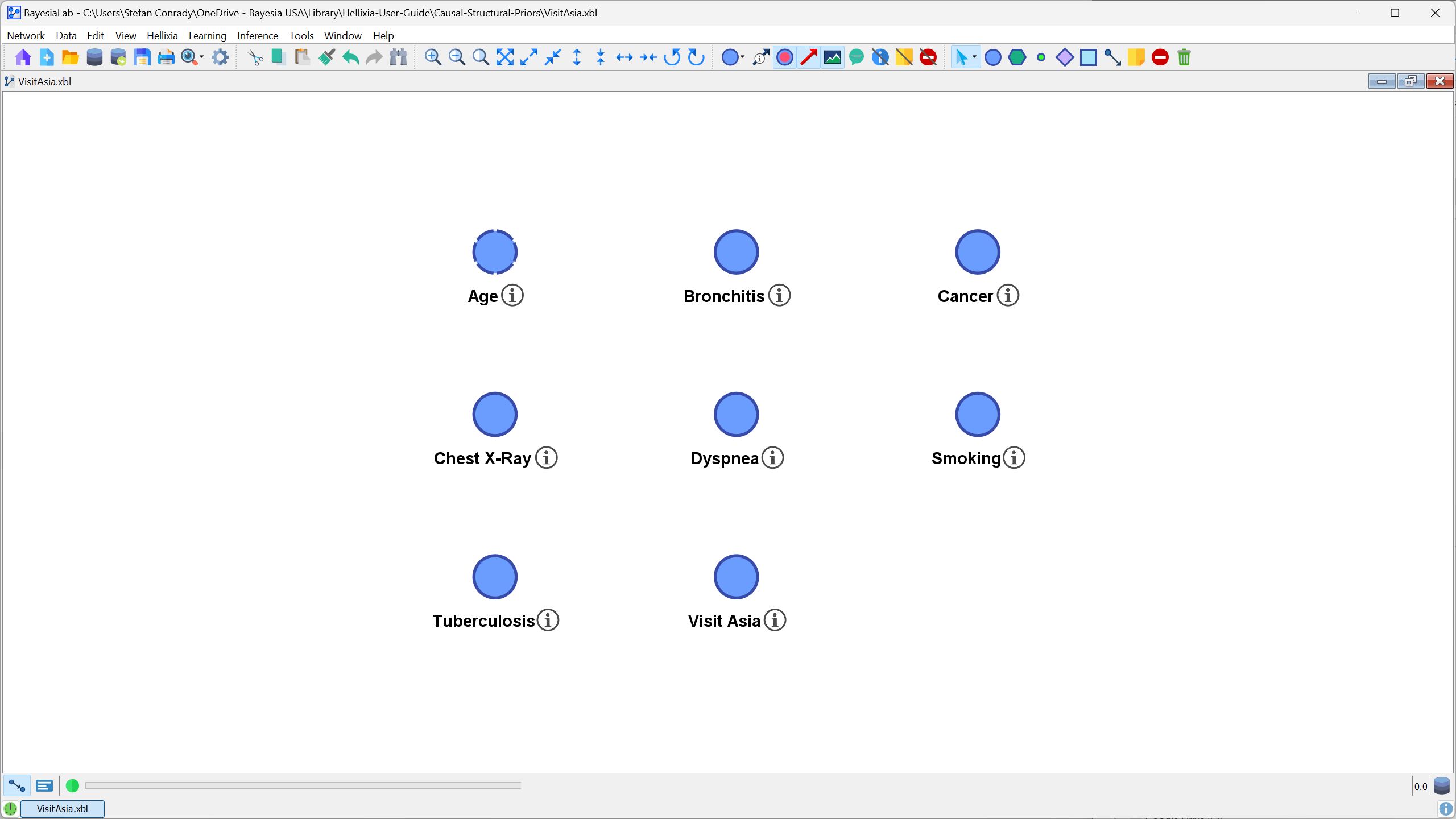Open the Hellixia menu

click(162, 36)
